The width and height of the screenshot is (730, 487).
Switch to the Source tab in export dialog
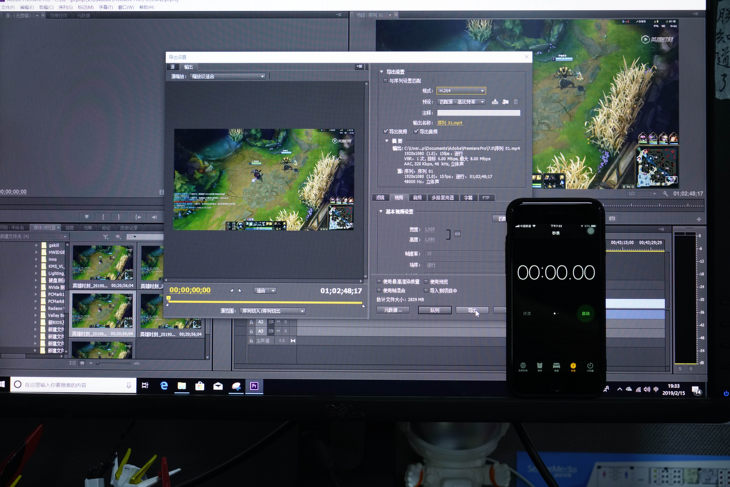(173, 67)
